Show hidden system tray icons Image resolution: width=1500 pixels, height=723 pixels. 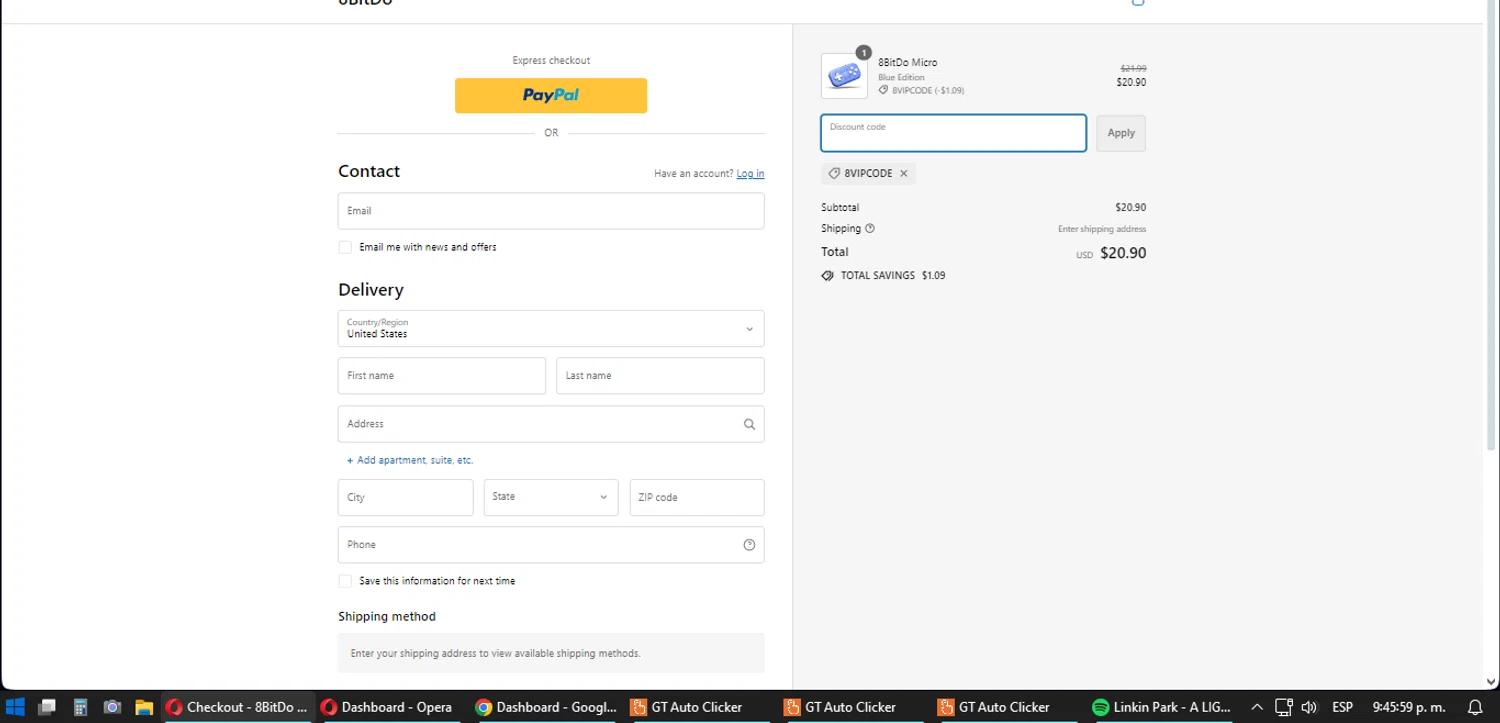tap(1257, 707)
